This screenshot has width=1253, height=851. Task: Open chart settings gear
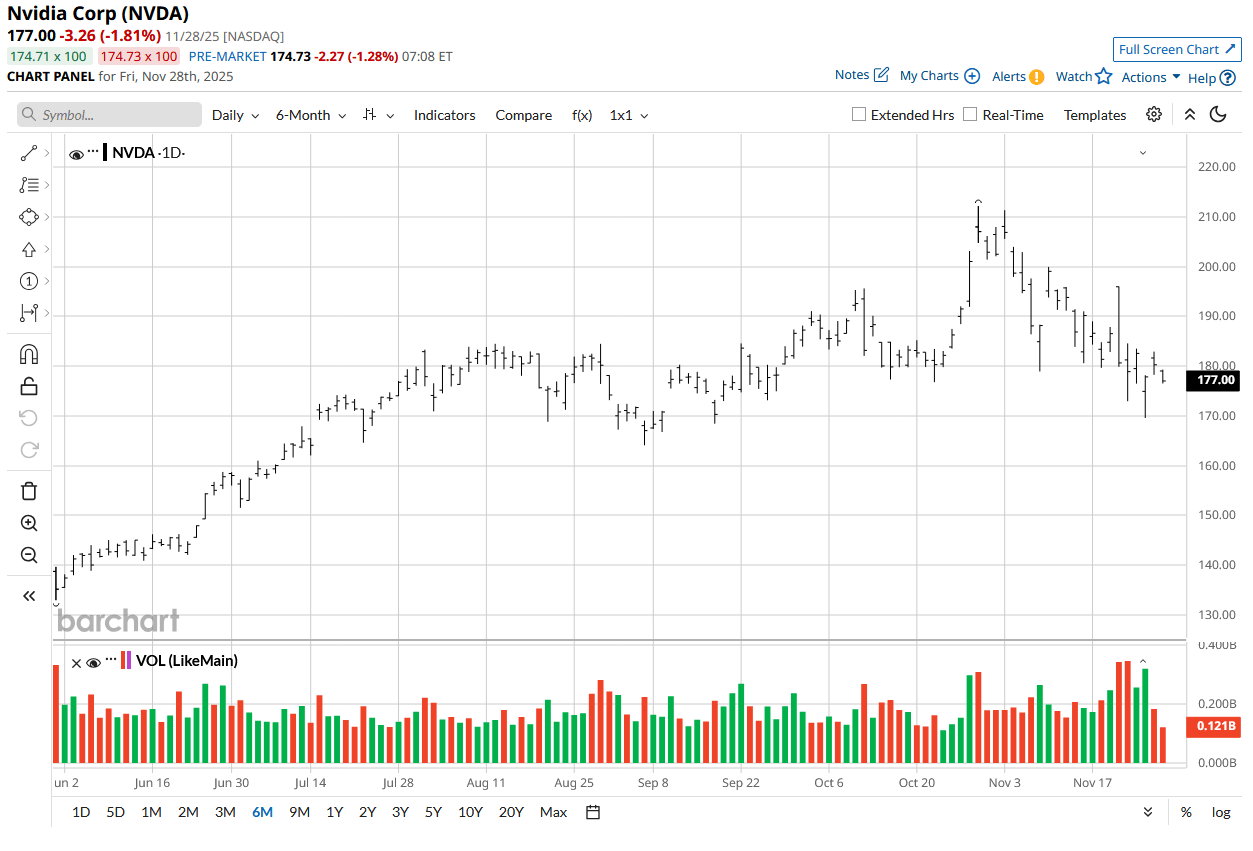tap(1153, 115)
